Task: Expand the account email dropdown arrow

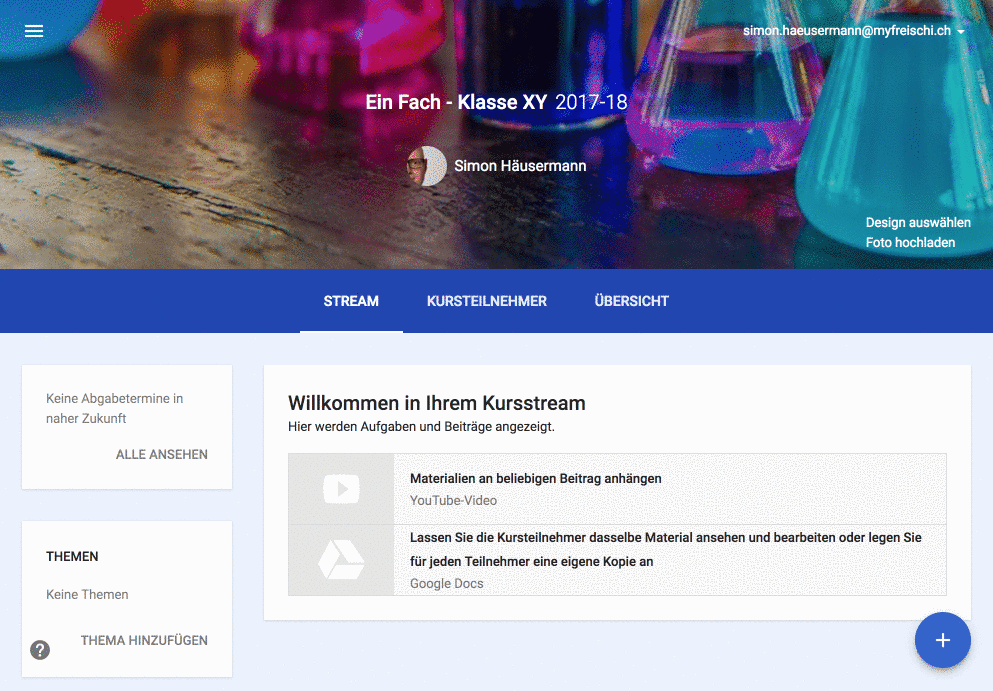Action: (x=961, y=32)
